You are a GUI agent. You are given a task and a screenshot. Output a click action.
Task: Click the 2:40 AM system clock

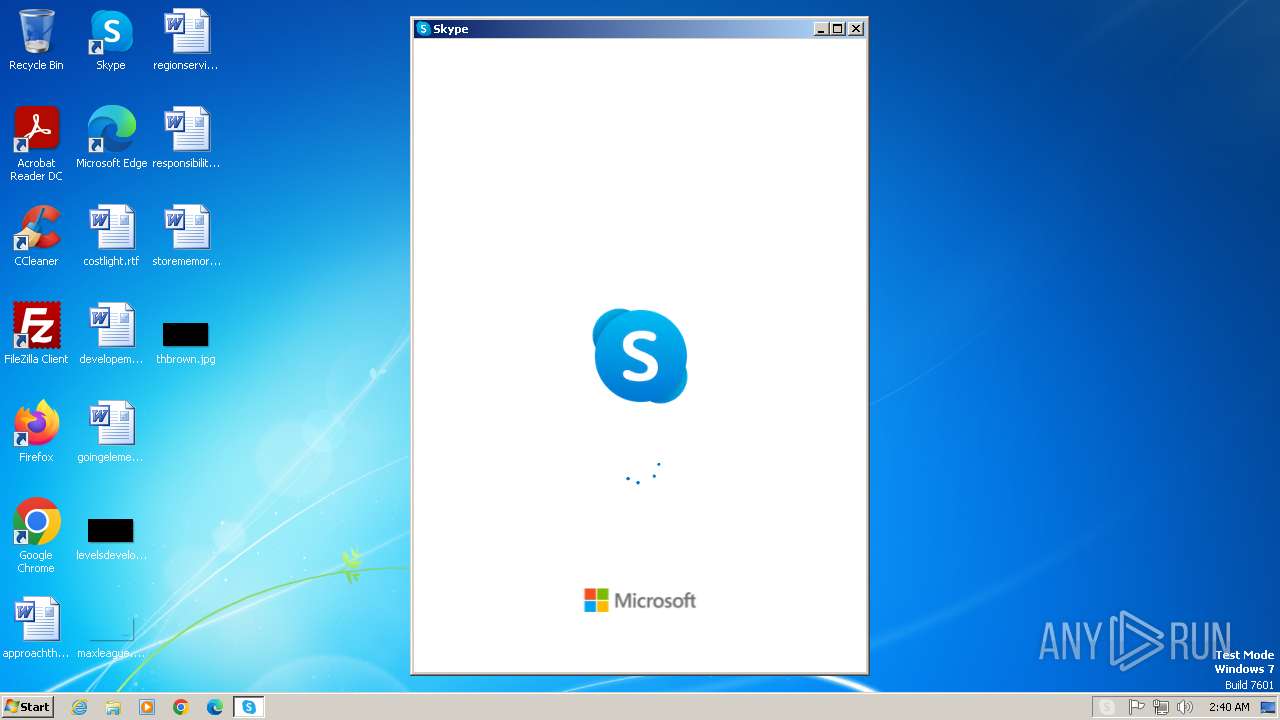pyautogui.click(x=1229, y=707)
